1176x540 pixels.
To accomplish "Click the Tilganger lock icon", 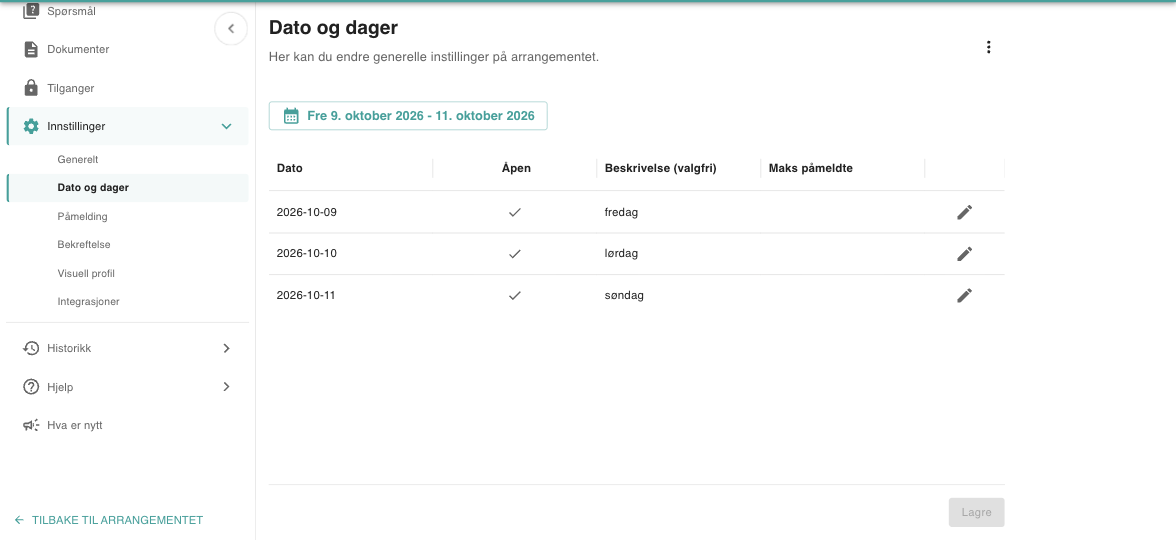I will [31, 88].
